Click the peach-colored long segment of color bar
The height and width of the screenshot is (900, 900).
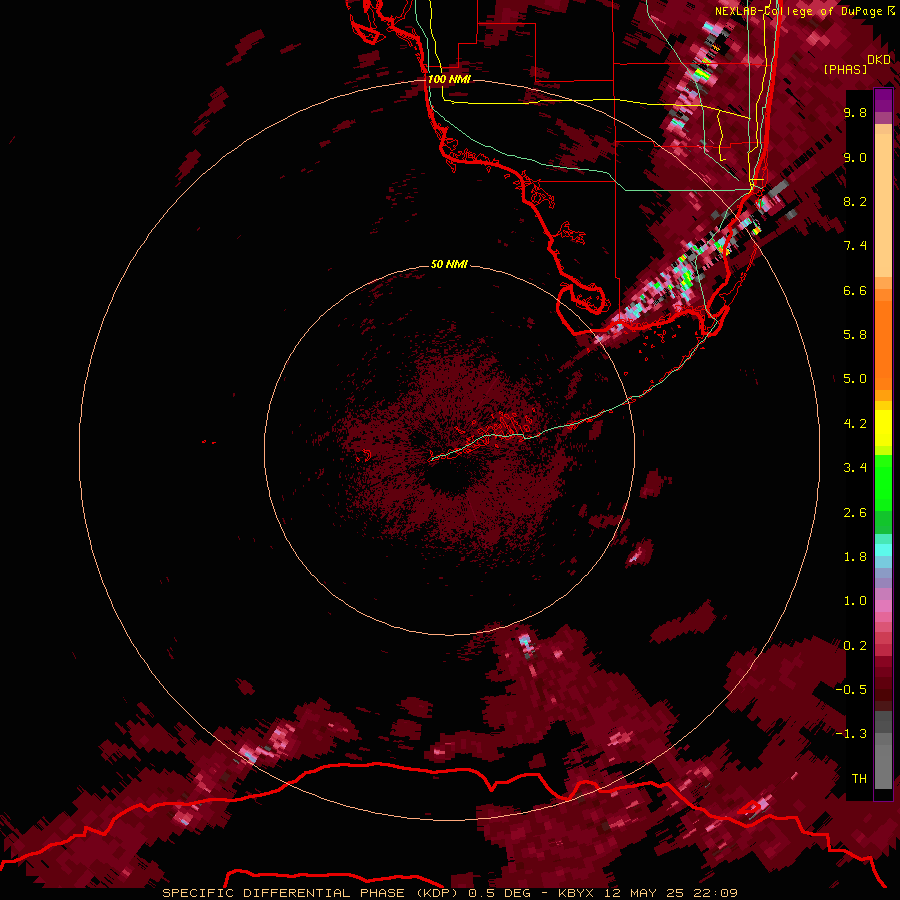pyautogui.click(x=883, y=206)
